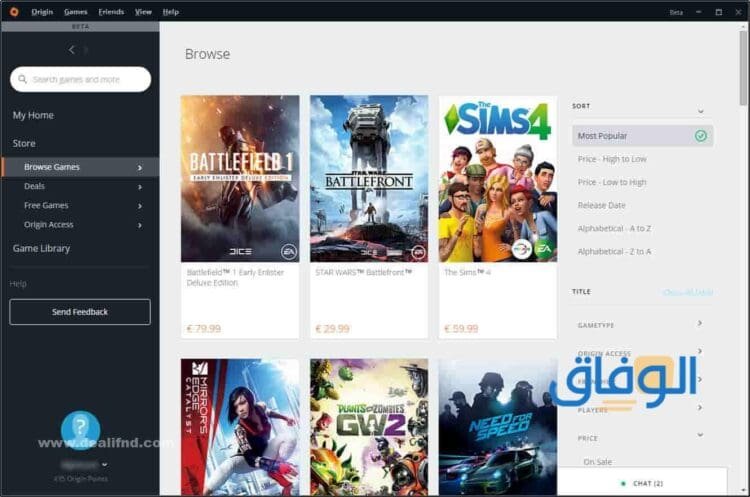Open the blue help question bubble
The height and width of the screenshot is (497, 750).
coord(80,429)
